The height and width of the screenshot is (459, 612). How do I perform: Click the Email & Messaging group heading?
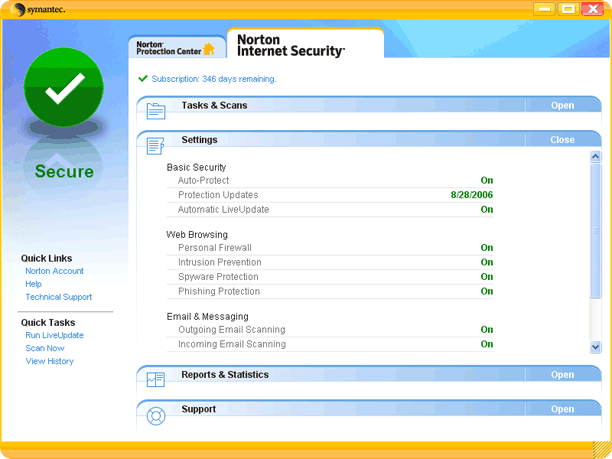(208, 317)
